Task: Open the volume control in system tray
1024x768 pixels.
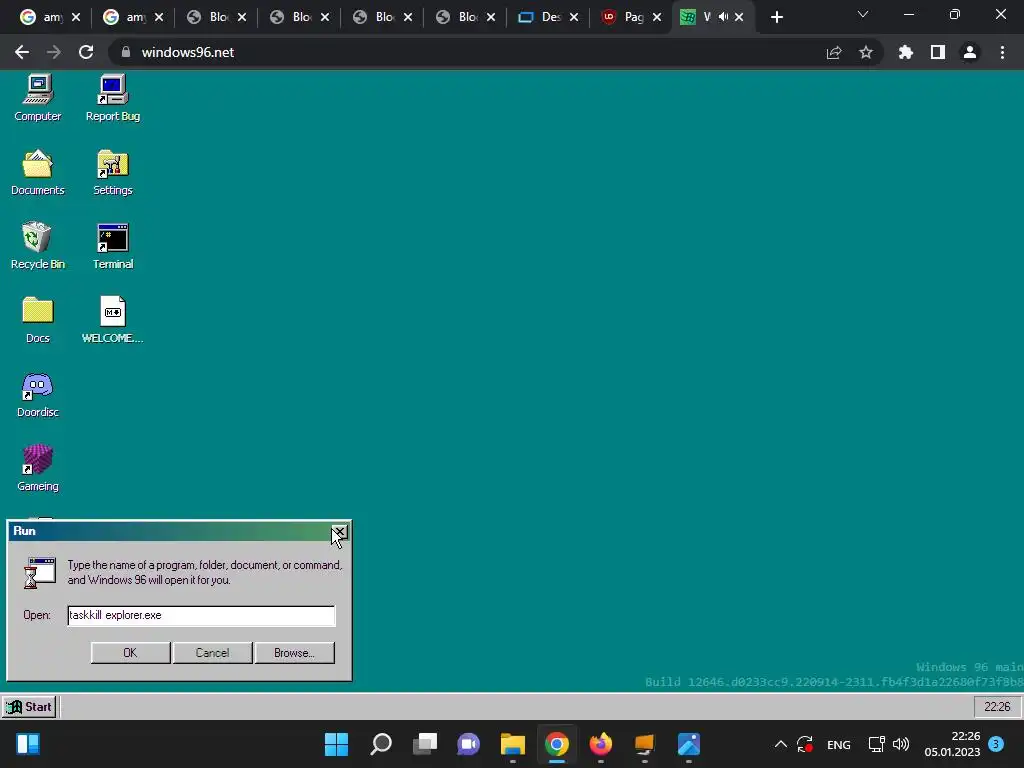Action: point(901,744)
